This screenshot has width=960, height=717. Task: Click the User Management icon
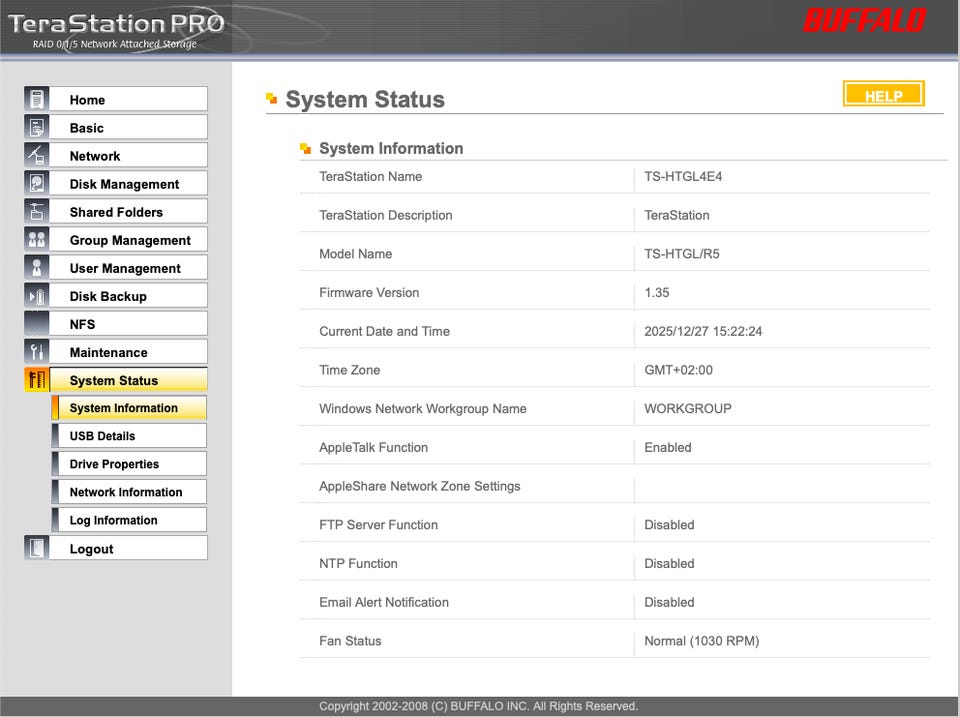(37, 268)
